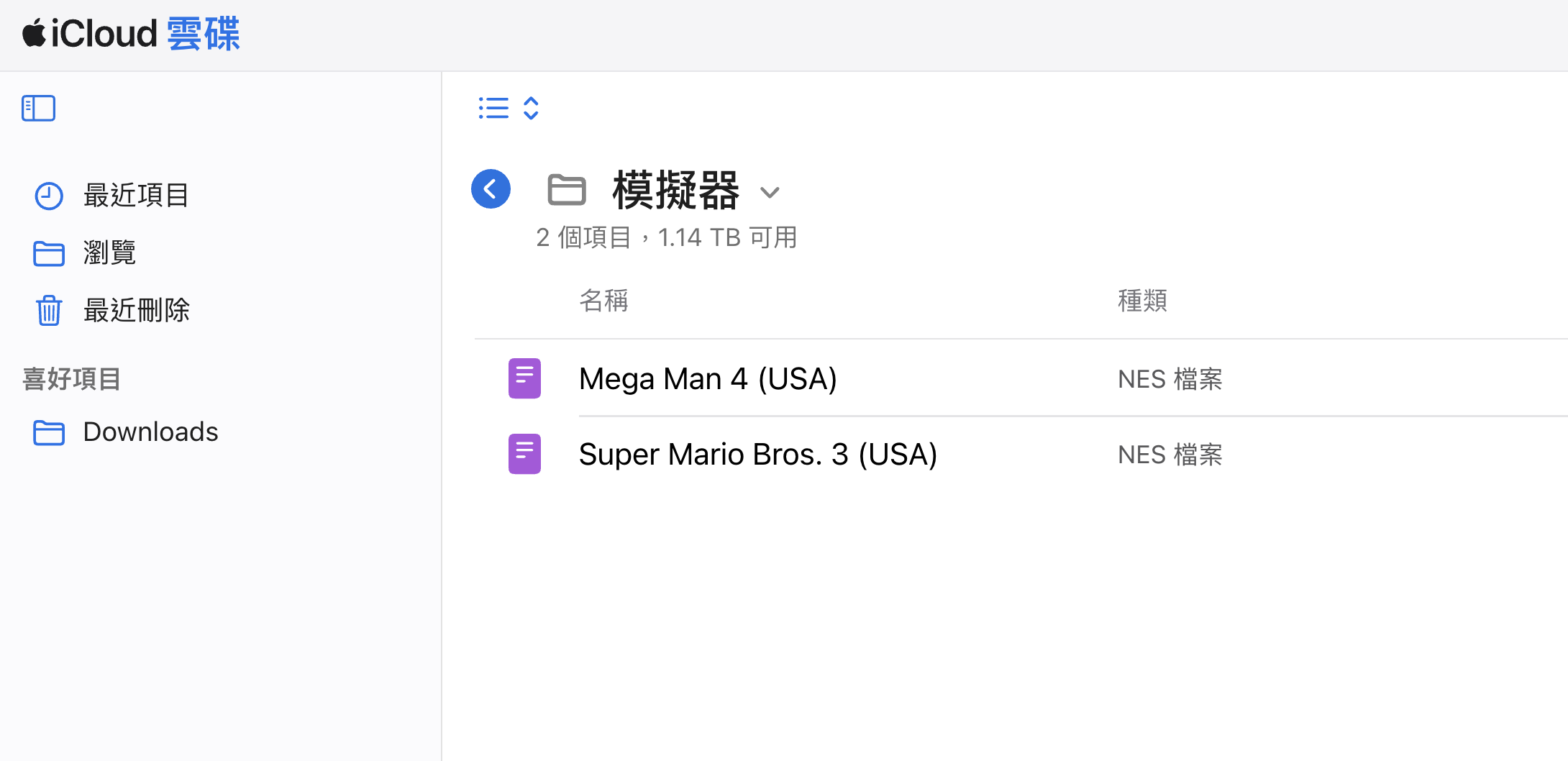Go back with the blue arrow button
Image resolution: width=1568 pixels, height=761 pixels.
(x=491, y=189)
